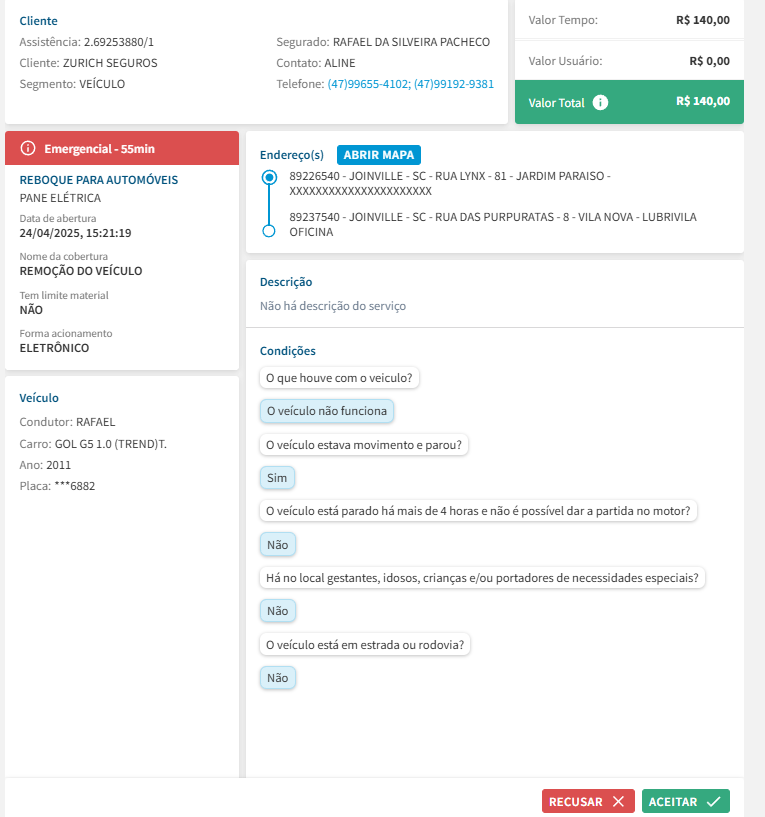This screenshot has width=765, height=817.
Task: Click the 'Não' answer under rodovia question
Action: pyautogui.click(x=277, y=678)
